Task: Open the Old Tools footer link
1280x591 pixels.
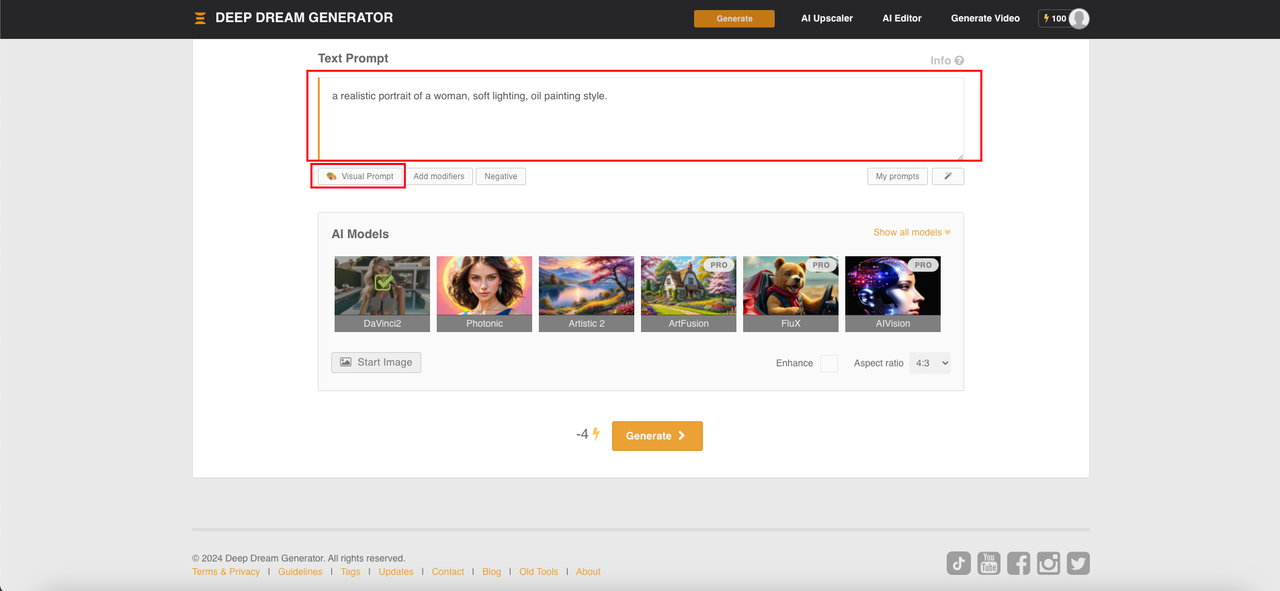Action: coord(539,572)
